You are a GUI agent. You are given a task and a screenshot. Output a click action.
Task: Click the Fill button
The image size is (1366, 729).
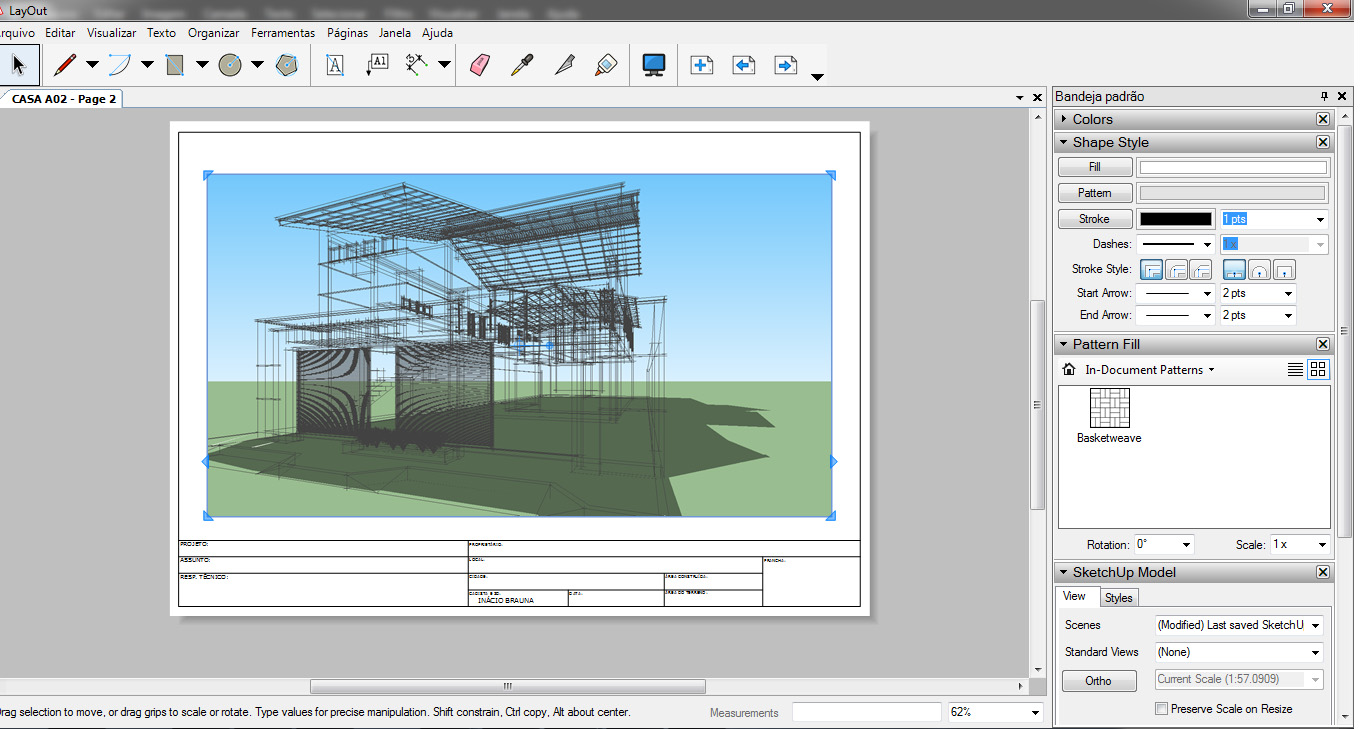(1095, 167)
